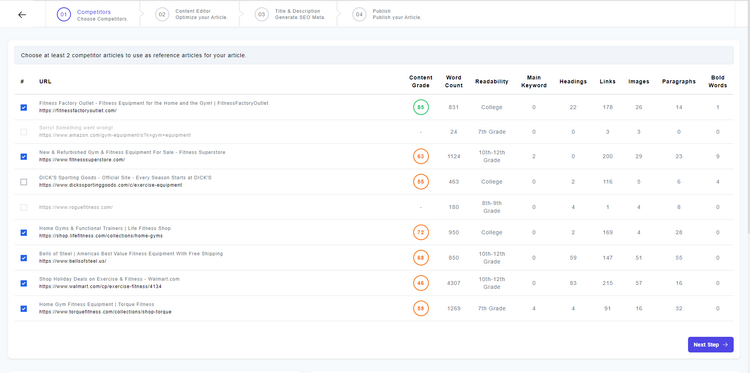750x373 pixels.
Task: Click the Headings column header
Action: 573,81
